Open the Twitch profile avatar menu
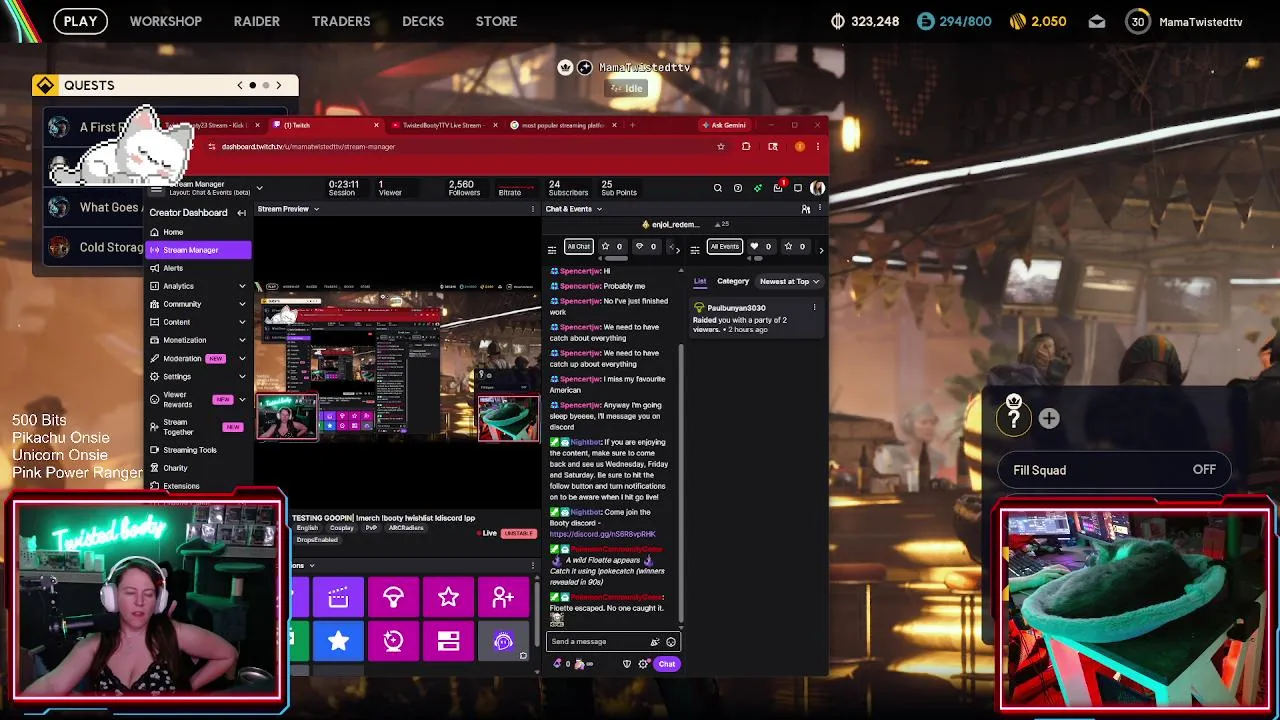Screen dimensions: 1280x720 [x=818, y=188]
